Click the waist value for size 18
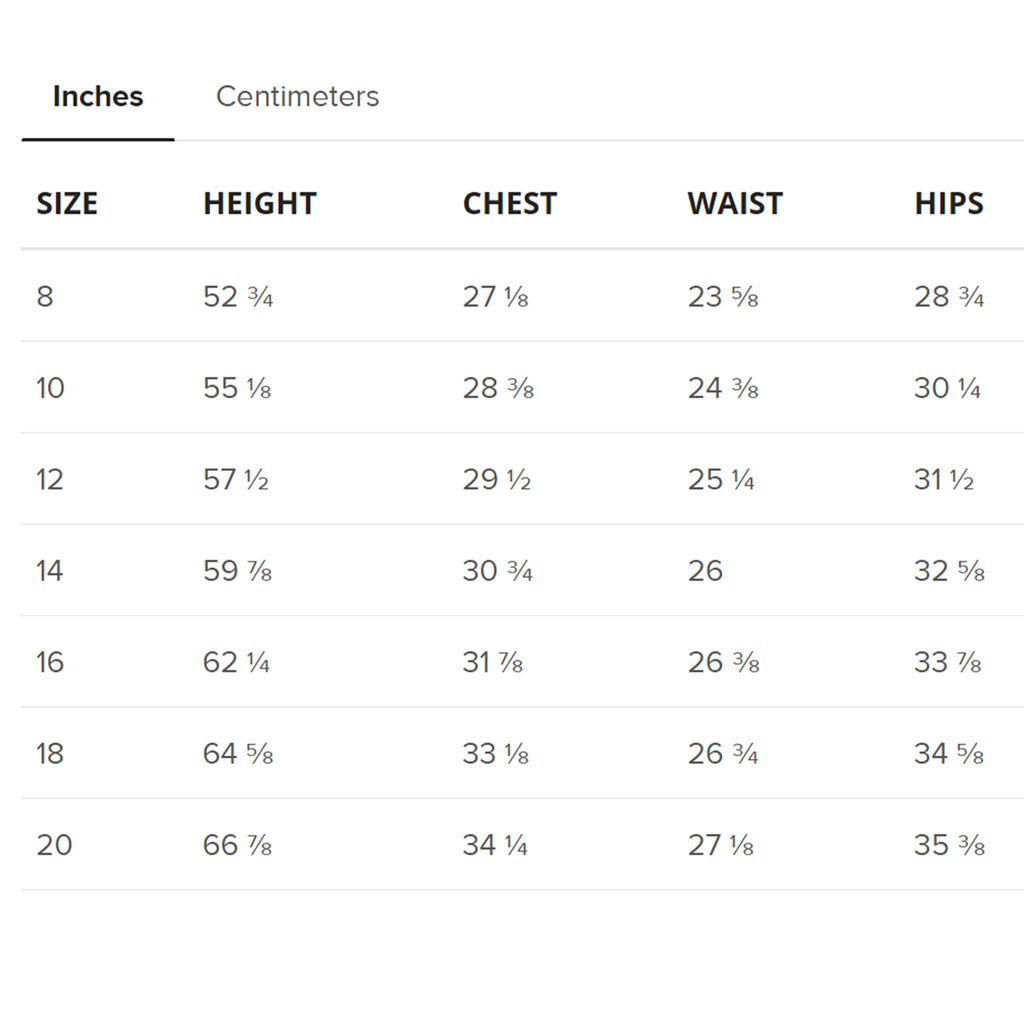Image resolution: width=1024 pixels, height=1024 pixels. click(x=720, y=753)
